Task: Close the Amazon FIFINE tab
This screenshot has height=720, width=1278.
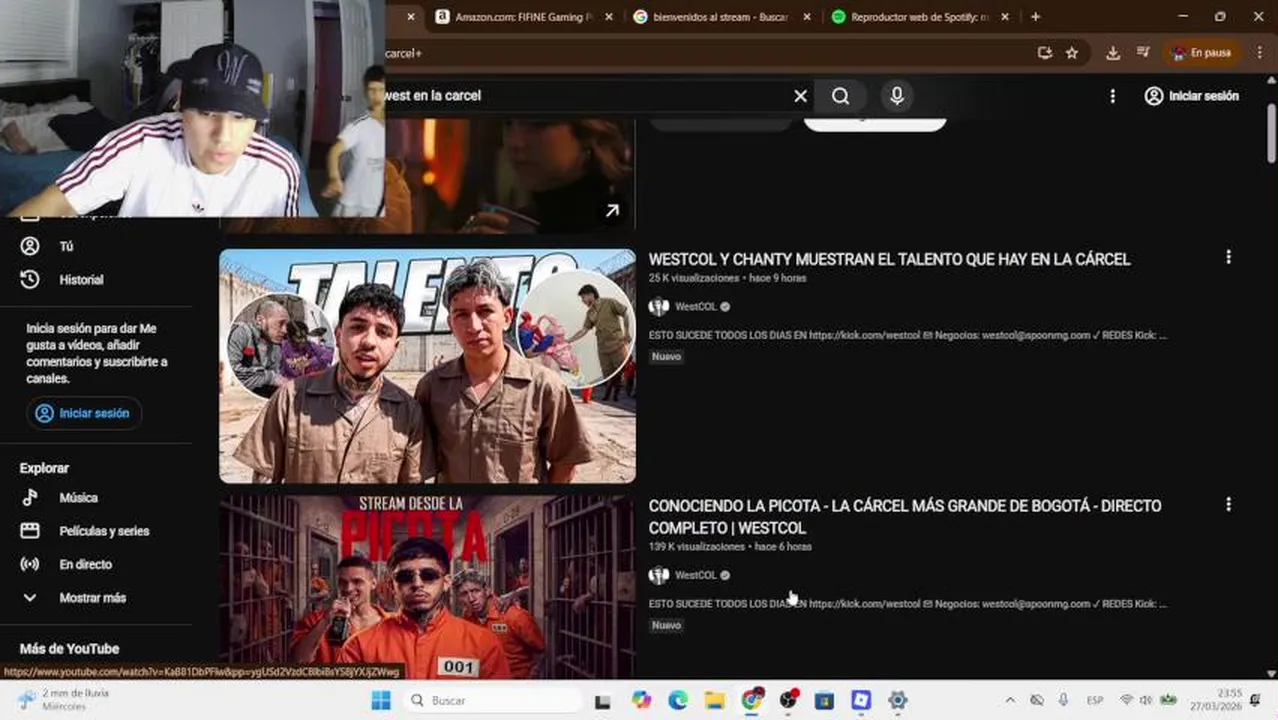Action: pos(609,17)
